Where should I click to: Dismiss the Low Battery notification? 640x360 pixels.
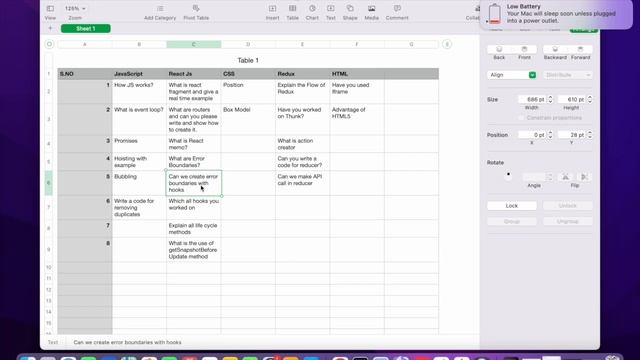click(x=557, y=14)
